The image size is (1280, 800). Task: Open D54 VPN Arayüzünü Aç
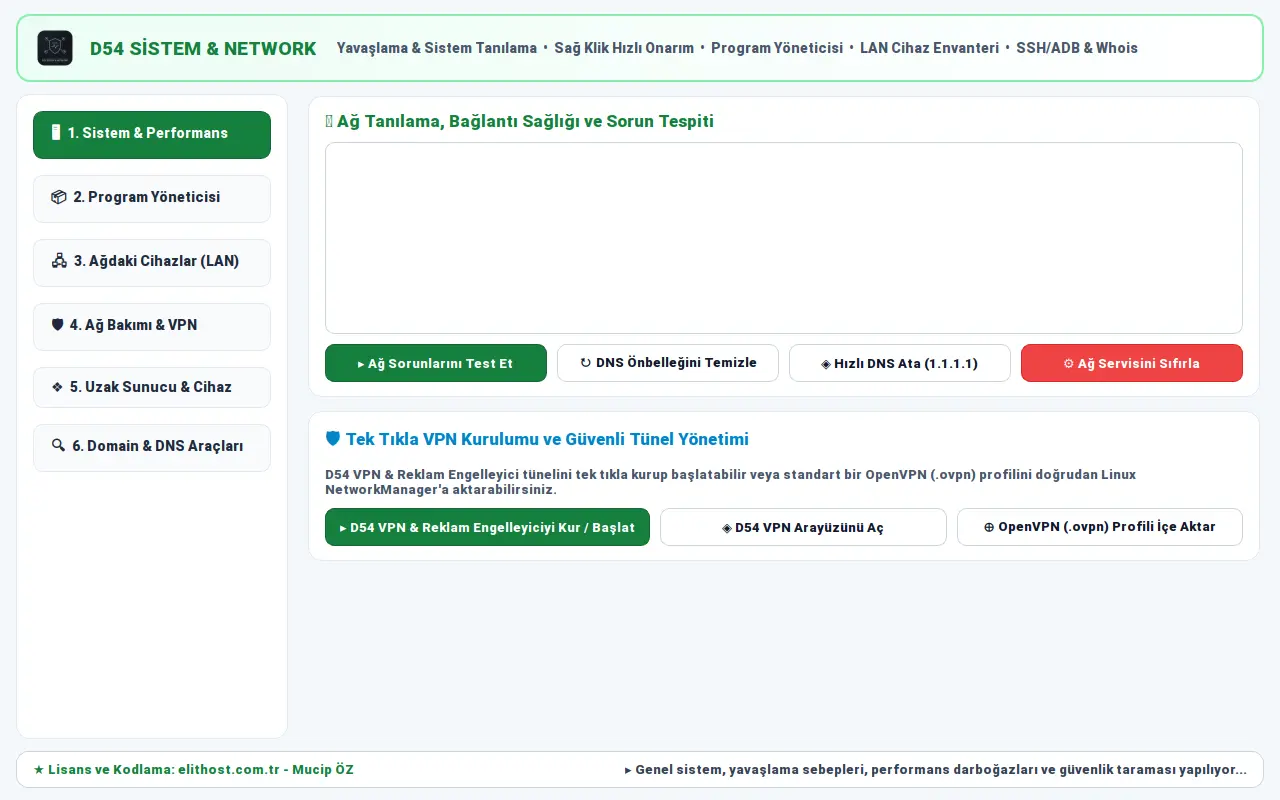coord(803,527)
